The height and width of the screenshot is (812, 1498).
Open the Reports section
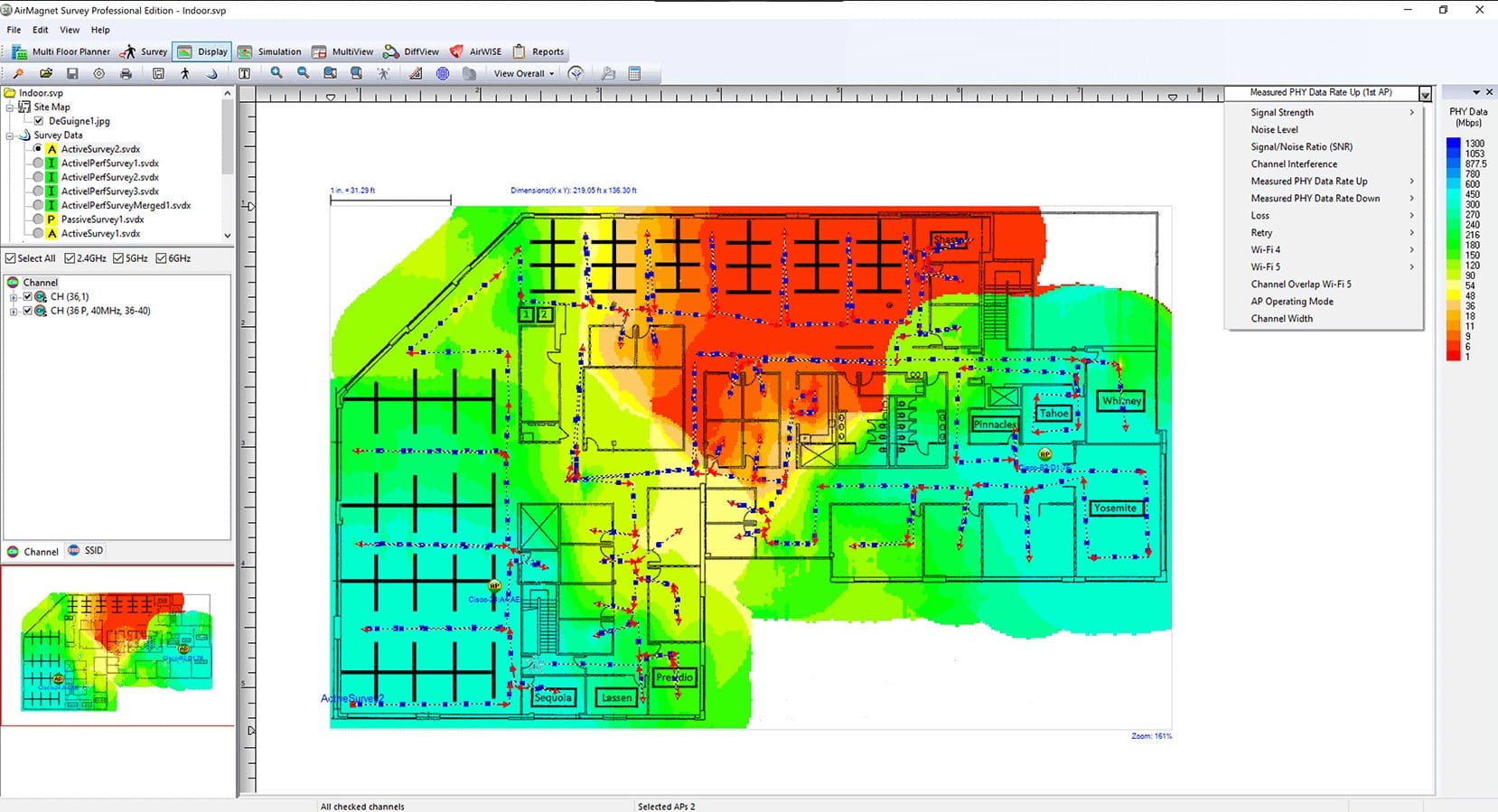[x=538, y=51]
